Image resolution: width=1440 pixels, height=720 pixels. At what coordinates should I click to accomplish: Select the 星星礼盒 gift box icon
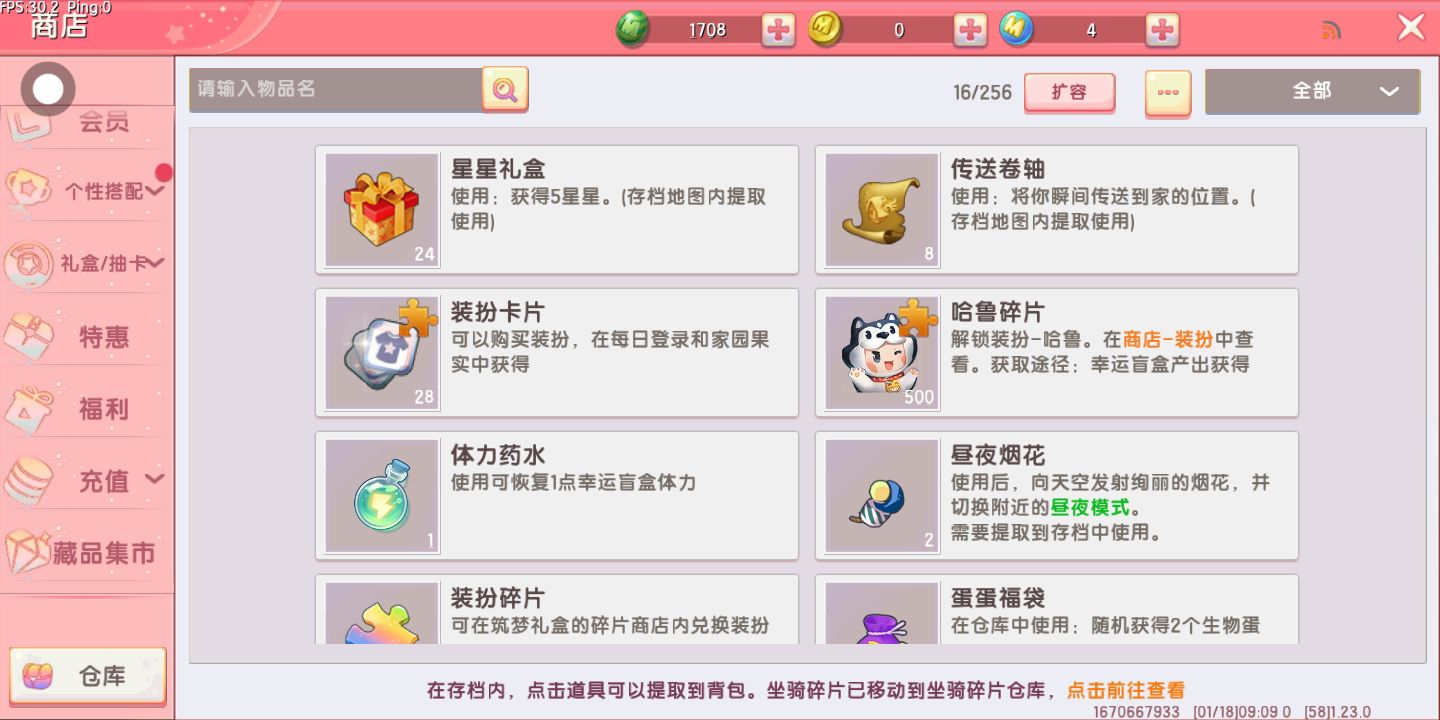[x=382, y=210]
